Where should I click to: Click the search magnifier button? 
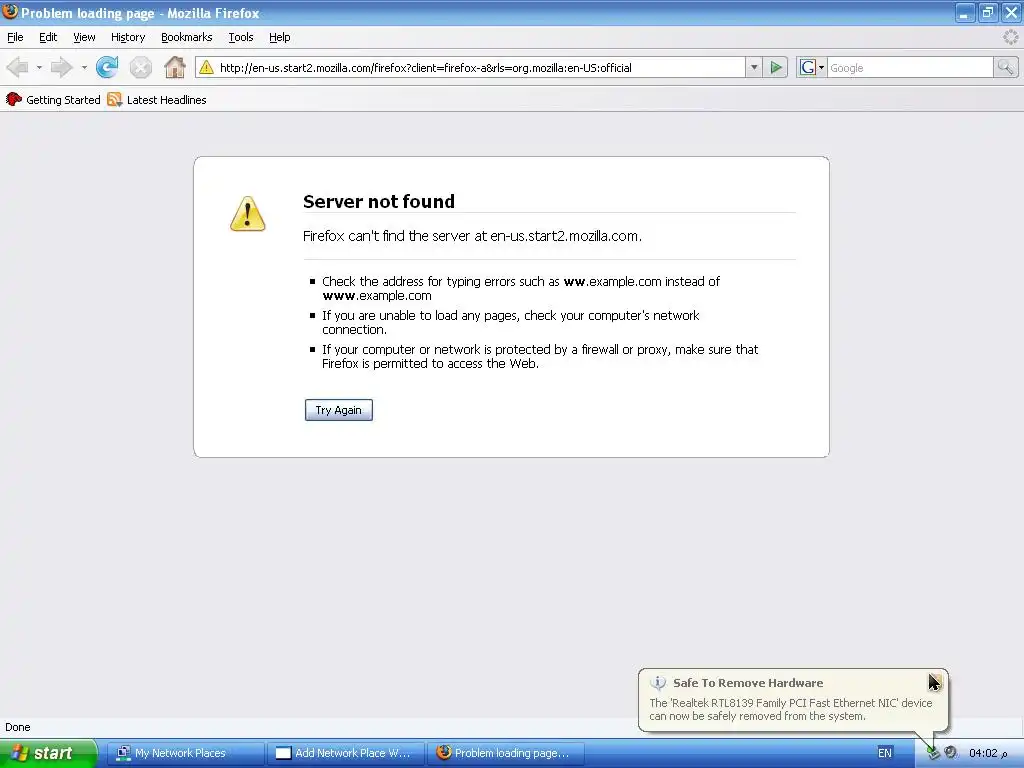[x=1005, y=67]
